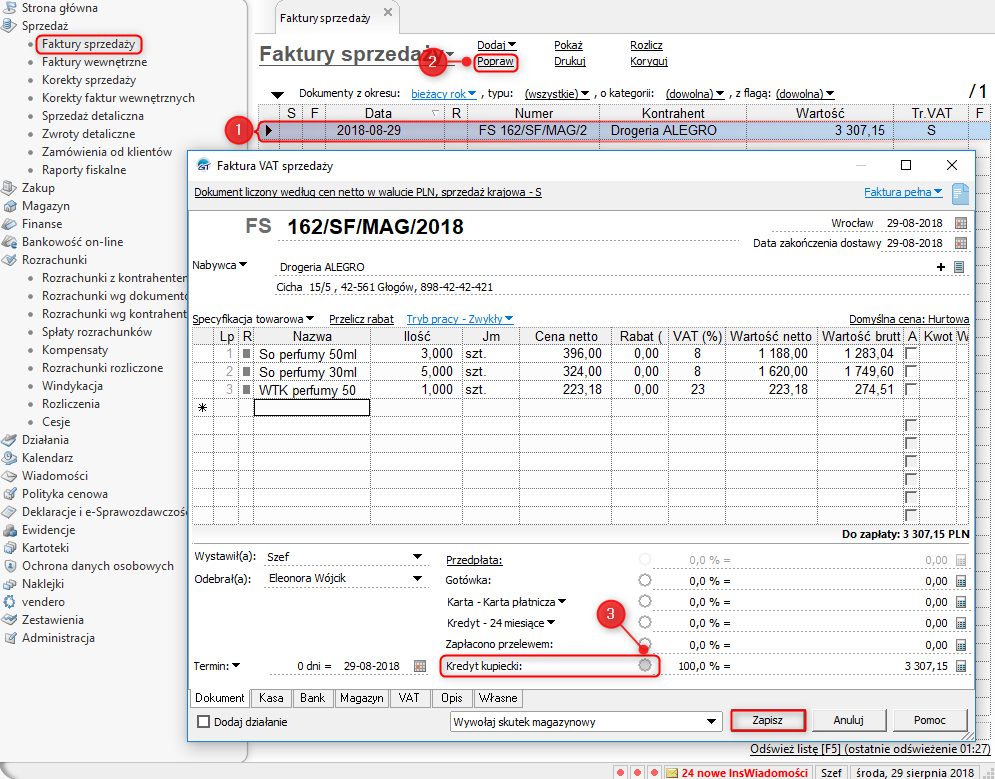This screenshot has height=779, width=995.
Task: Open Faktury wewnętrzne in the sidebar tree
Action: click(94, 62)
